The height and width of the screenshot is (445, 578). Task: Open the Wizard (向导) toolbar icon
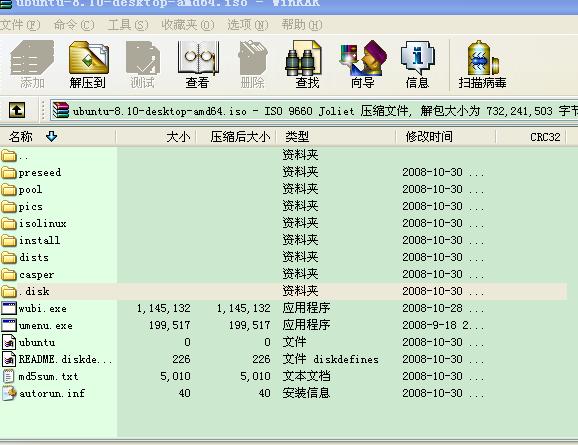point(363,58)
